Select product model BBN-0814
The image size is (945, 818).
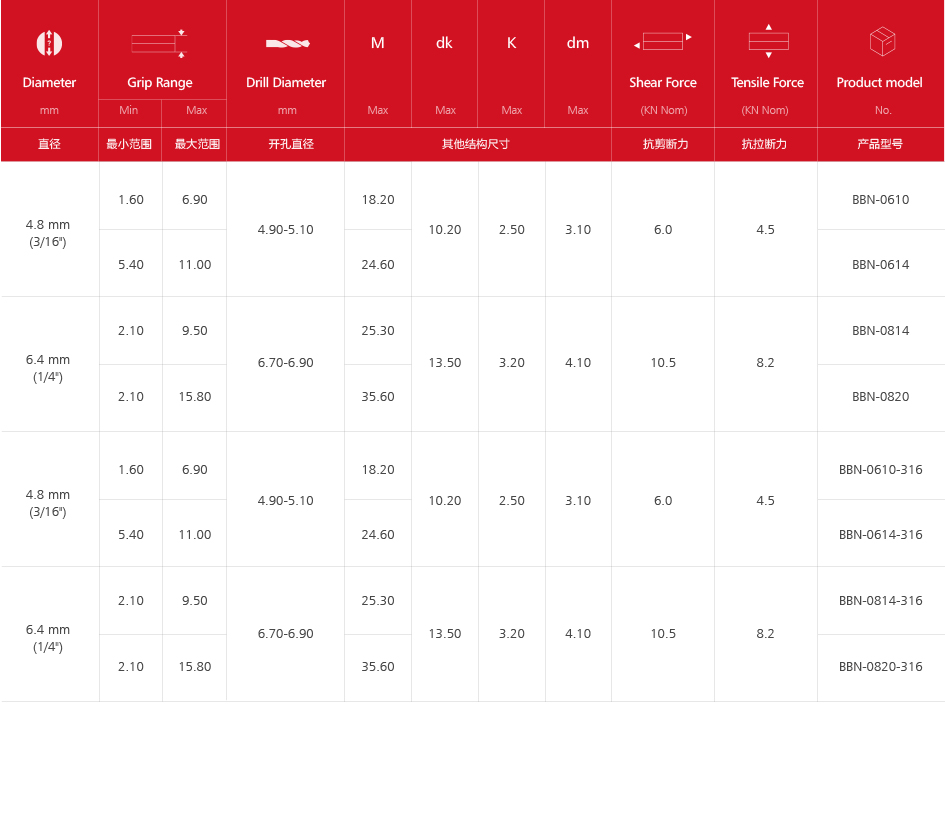click(881, 331)
